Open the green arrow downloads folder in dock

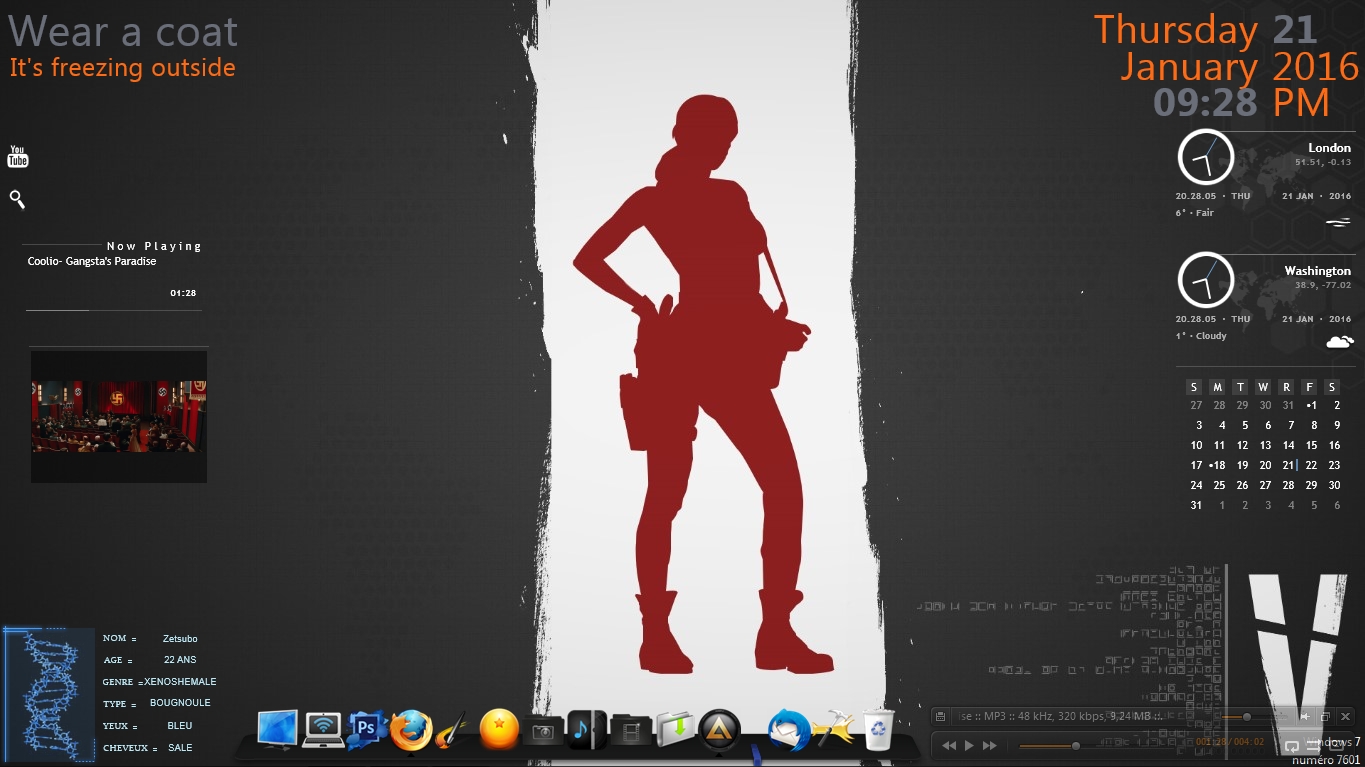[676, 729]
